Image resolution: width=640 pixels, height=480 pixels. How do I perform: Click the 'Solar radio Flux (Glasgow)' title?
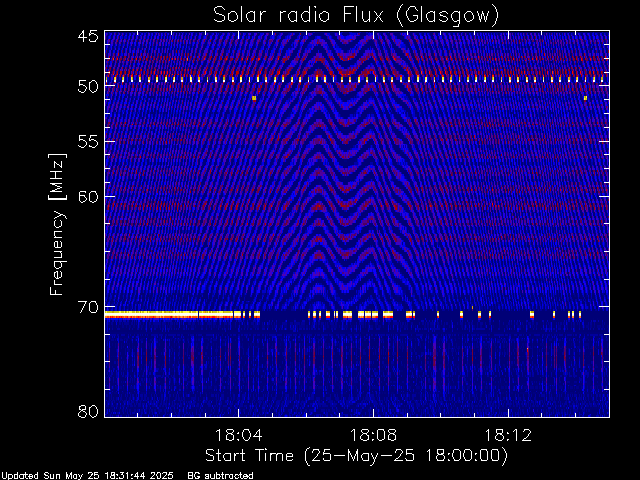356,16
